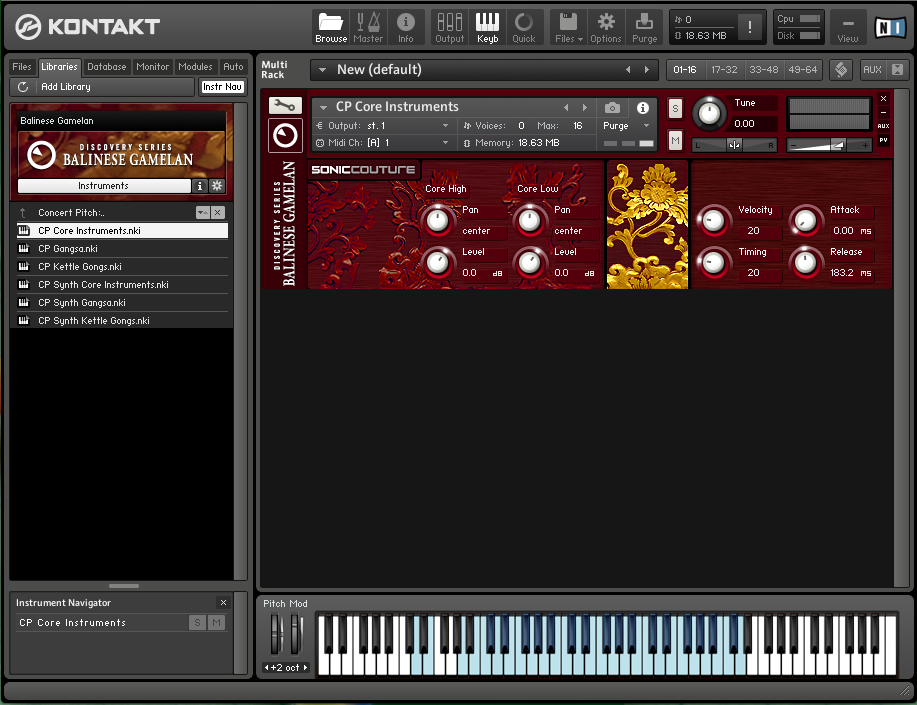Screen dimensions: 917x705
Task: Open the Options gear icon
Action: coord(605,27)
